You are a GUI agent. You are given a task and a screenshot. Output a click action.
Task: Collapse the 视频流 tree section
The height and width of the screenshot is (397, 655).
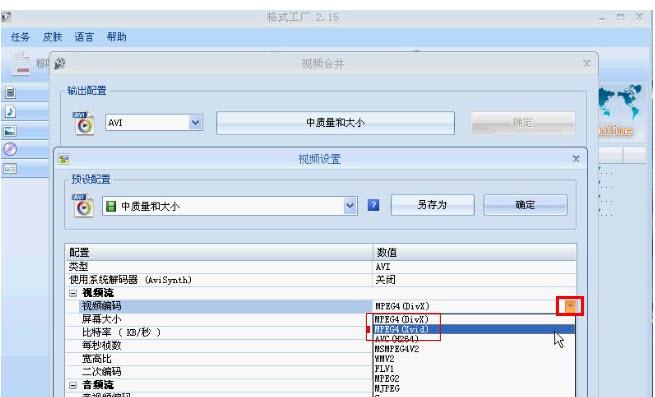pos(73,293)
